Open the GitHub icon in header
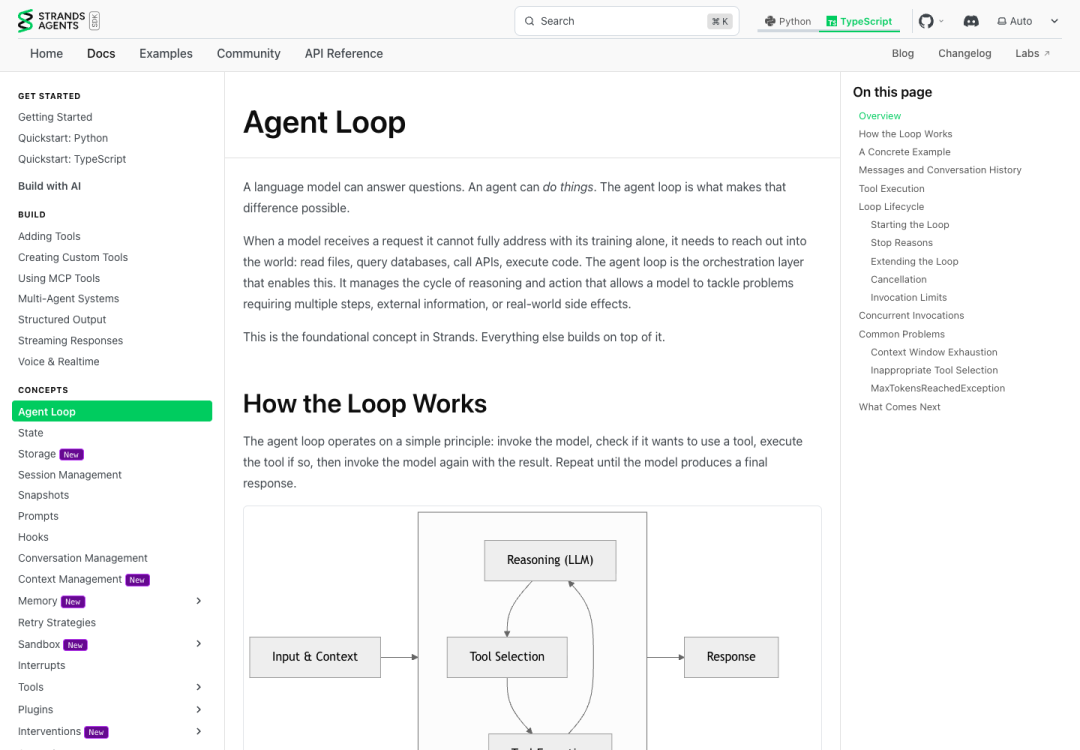1080x750 pixels. pos(926,21)
